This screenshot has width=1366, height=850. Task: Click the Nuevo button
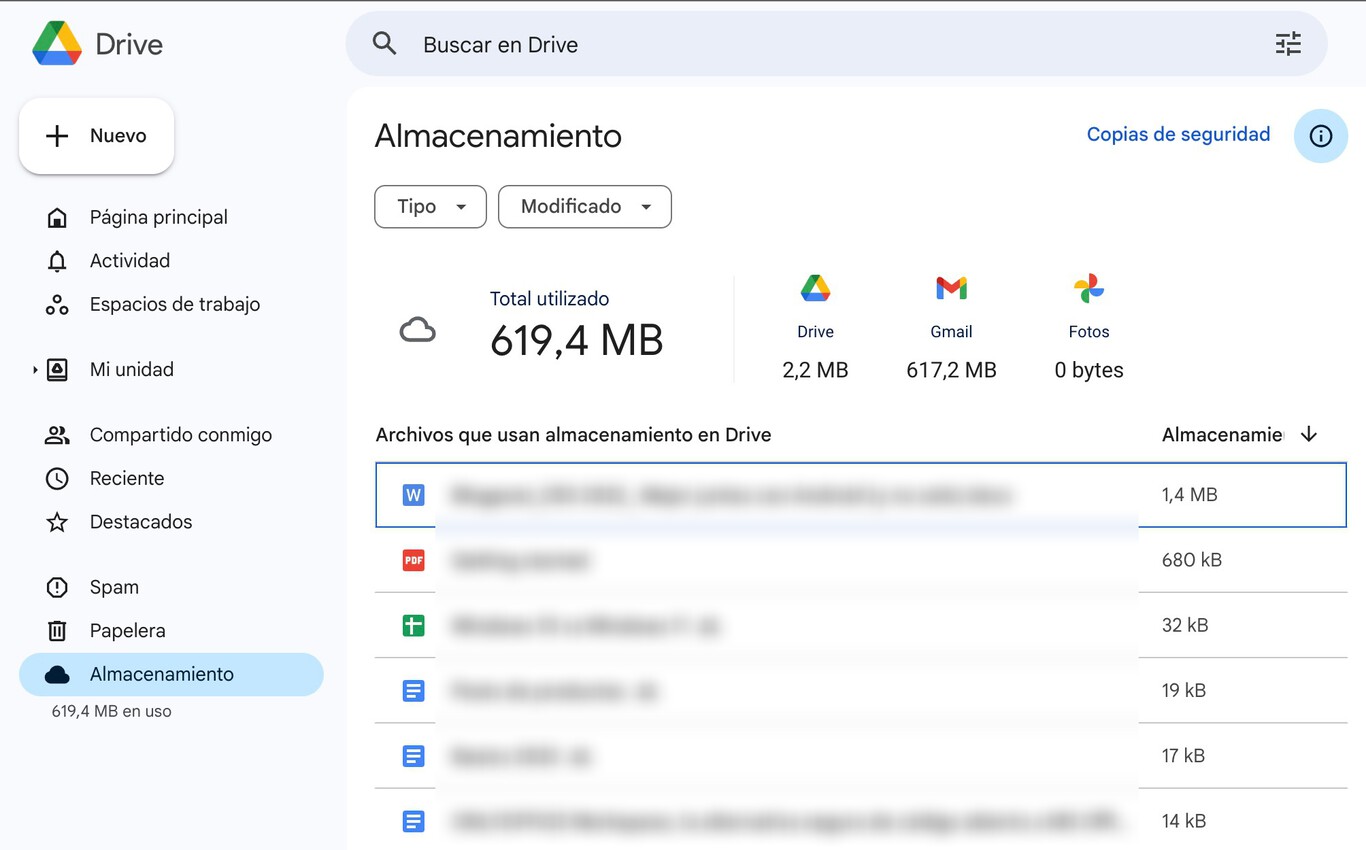[96, 136]
